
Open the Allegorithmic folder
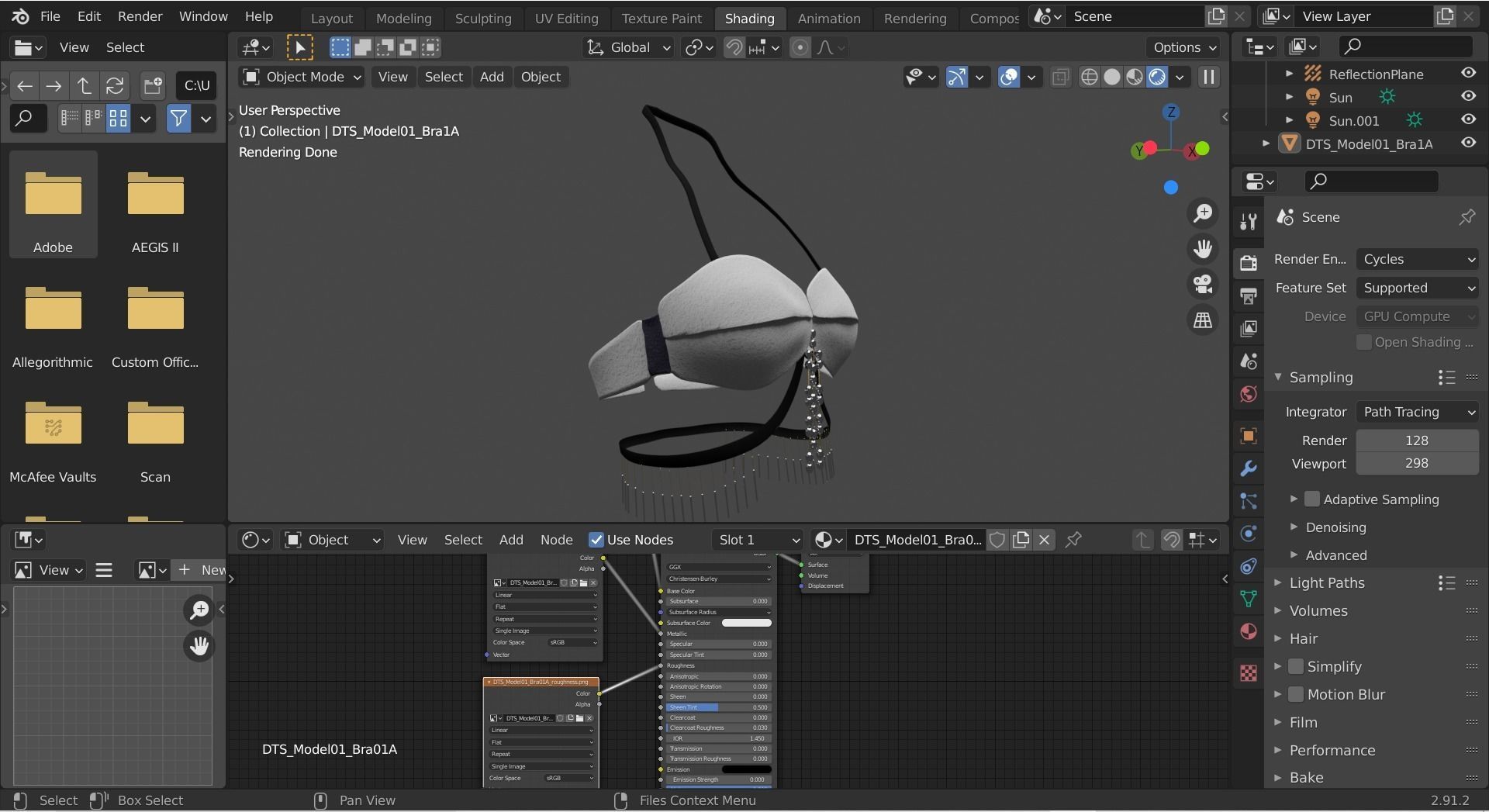pyautogui.click(x=53, y=320)
